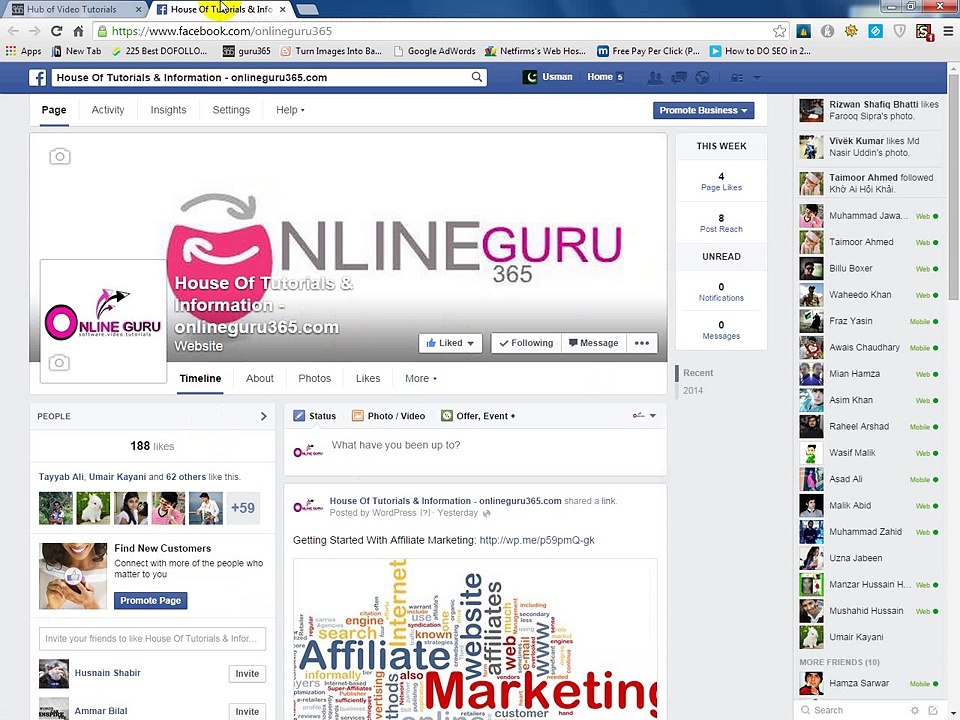Click the new message compose icon in chat

point(933,710)
